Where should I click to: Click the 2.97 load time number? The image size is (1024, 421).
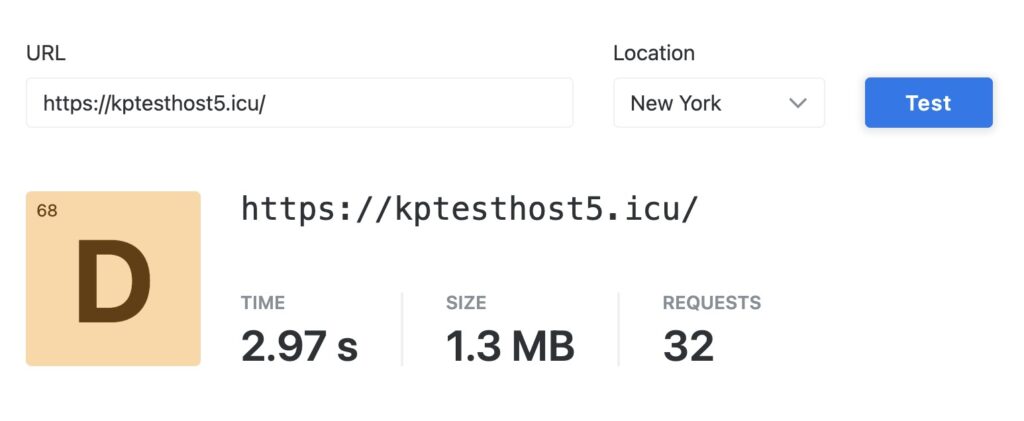pyautogui.click(x=282, y=346)
